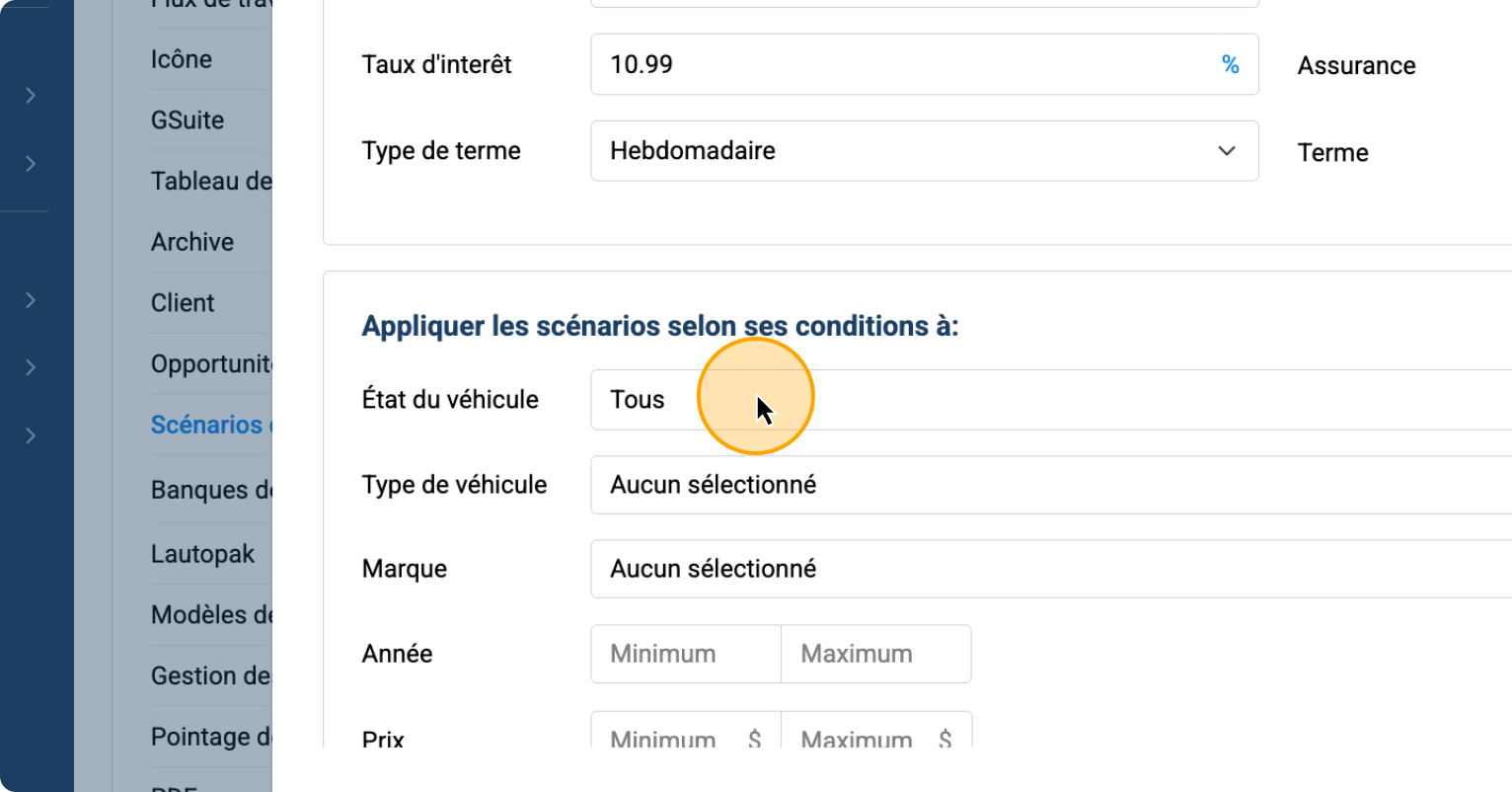Click the down chevron in Type de terme
Image resolution: width=1512 pixels, height=792 pixels.
[1226, 151]
